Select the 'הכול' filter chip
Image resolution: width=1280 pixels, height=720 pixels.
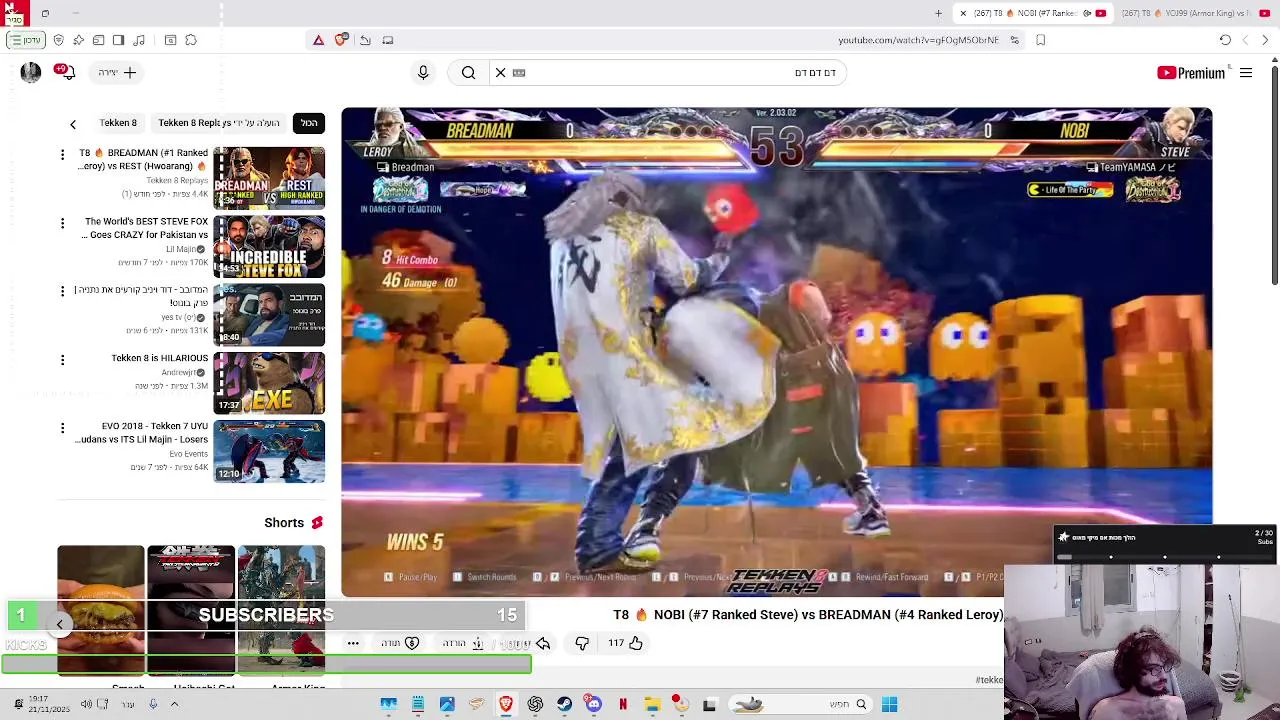tap(309, 123)
